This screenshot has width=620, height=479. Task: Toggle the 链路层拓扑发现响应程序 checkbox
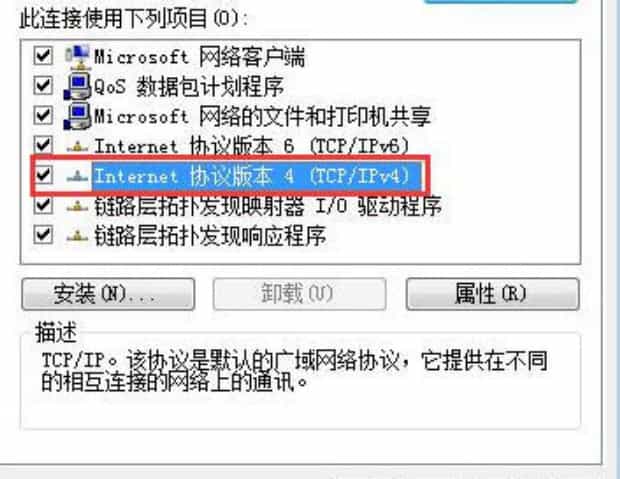click(43, 235)
